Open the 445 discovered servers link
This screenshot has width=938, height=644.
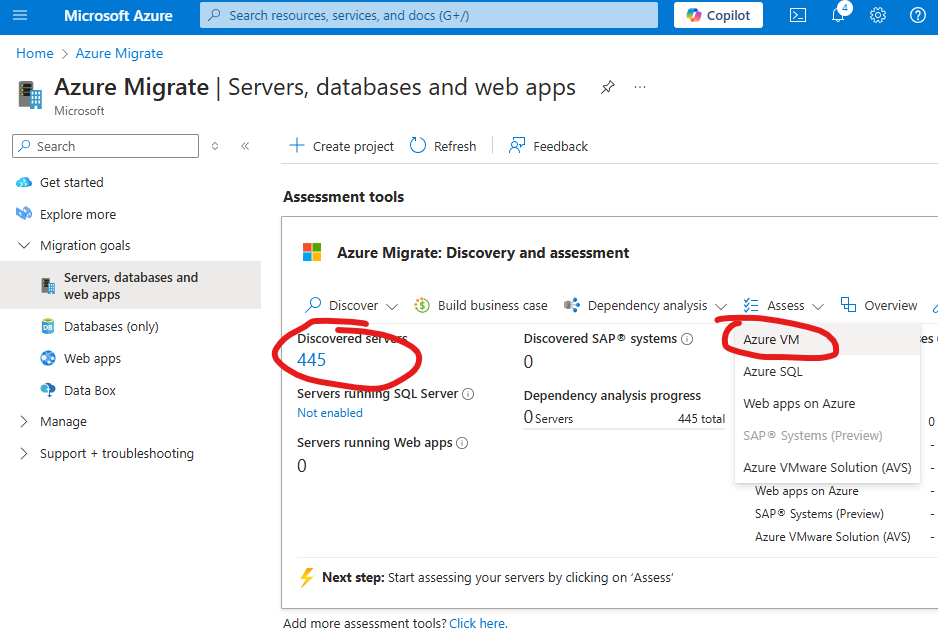pyautogui.click(x=311, y=360)
